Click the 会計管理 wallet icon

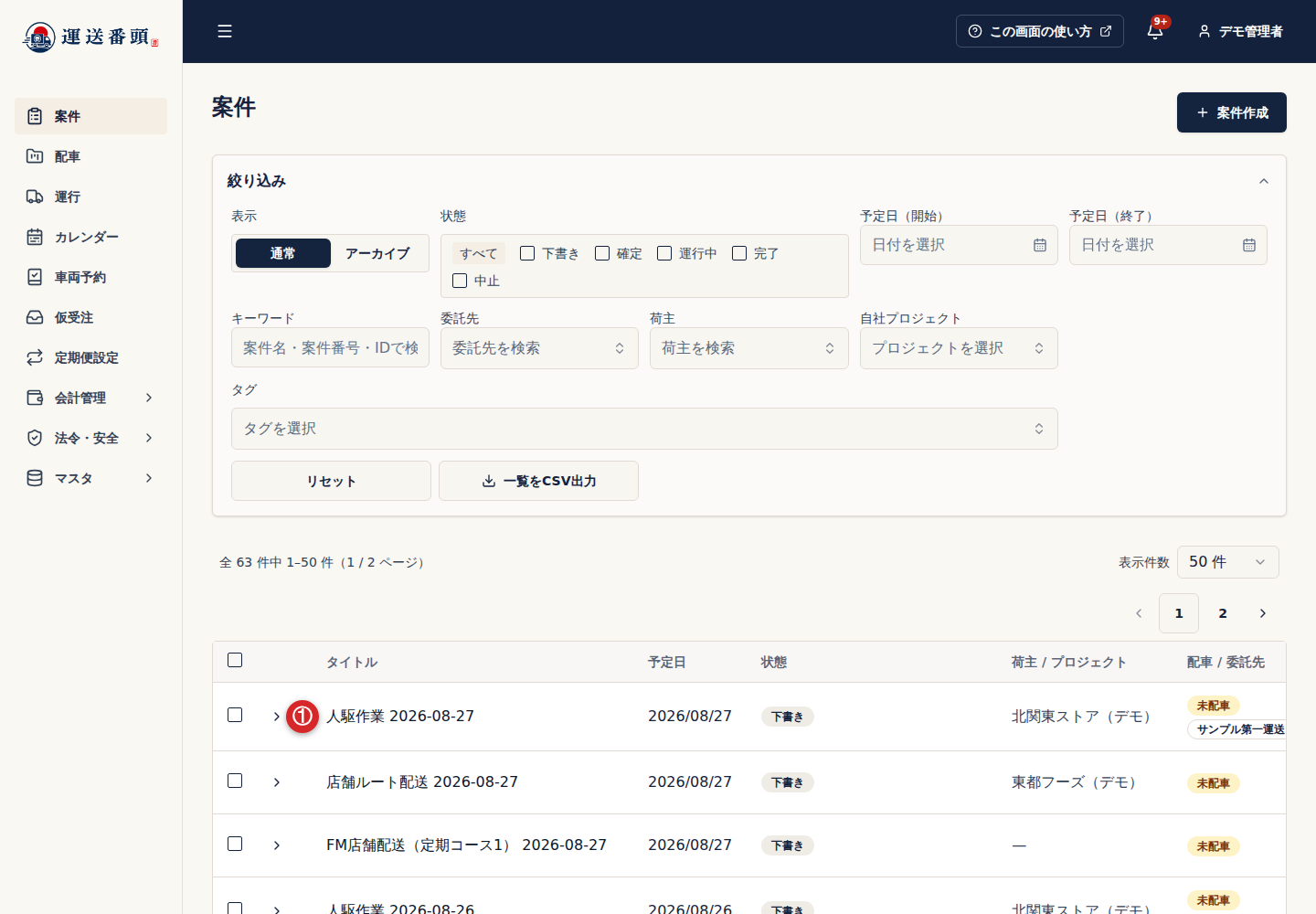(x=35, y=398)
